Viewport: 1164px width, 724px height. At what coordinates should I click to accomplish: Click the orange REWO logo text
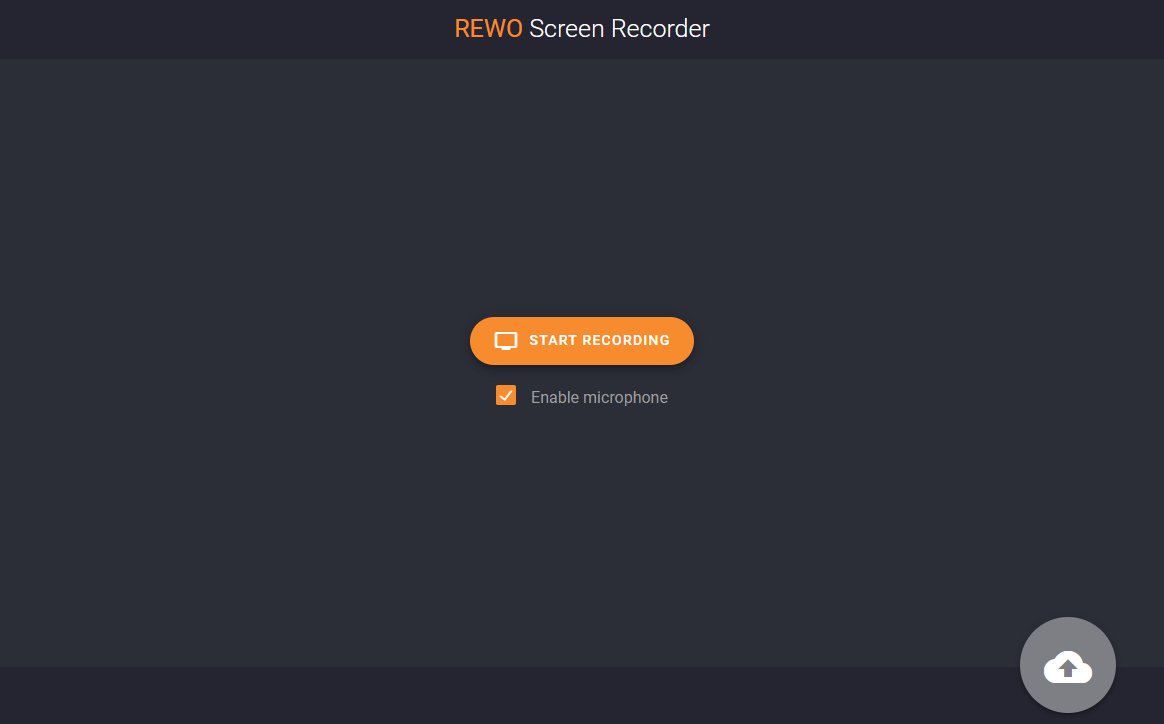coord(488,28)
